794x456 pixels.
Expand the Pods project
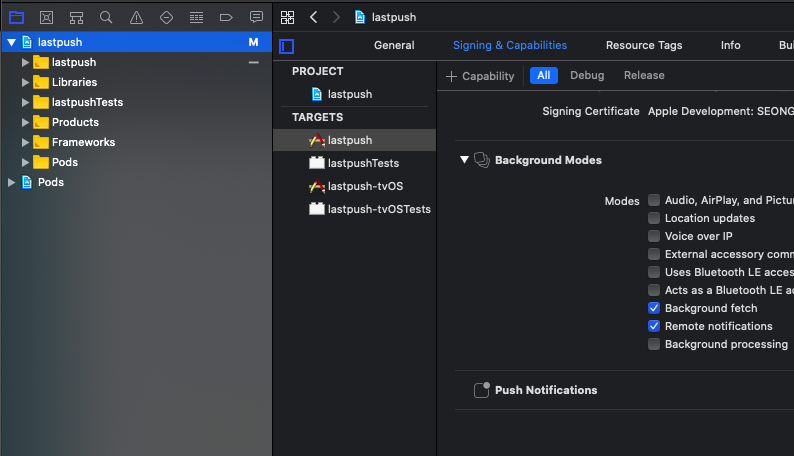click(11, 182)
